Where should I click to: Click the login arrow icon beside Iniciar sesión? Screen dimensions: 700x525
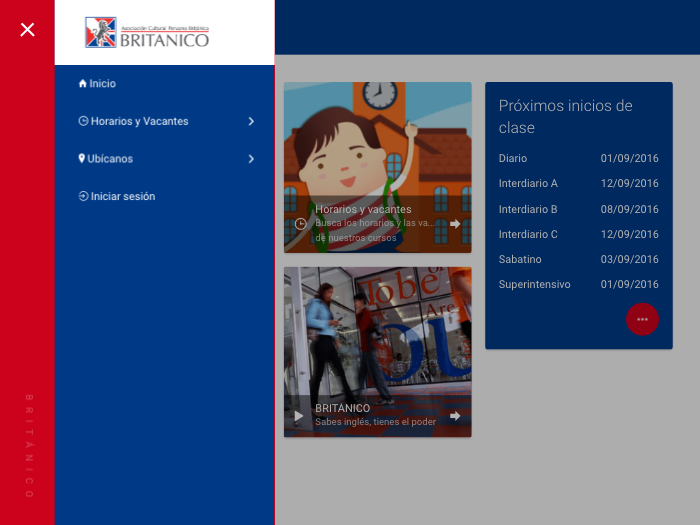[x=83, y=196]
